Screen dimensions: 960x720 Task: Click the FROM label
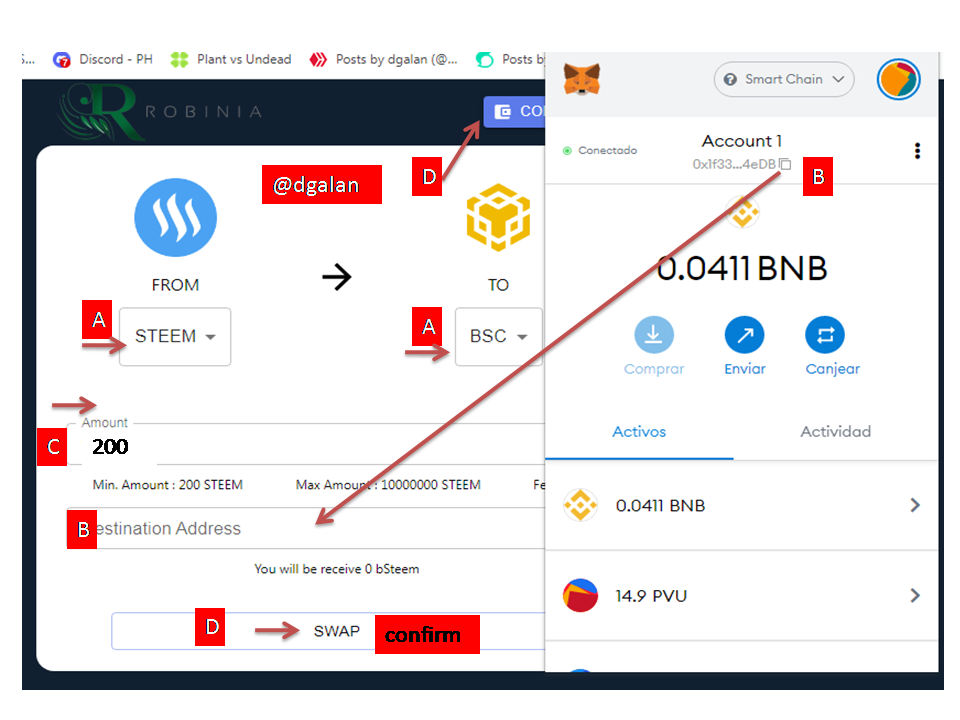(175, 285)
